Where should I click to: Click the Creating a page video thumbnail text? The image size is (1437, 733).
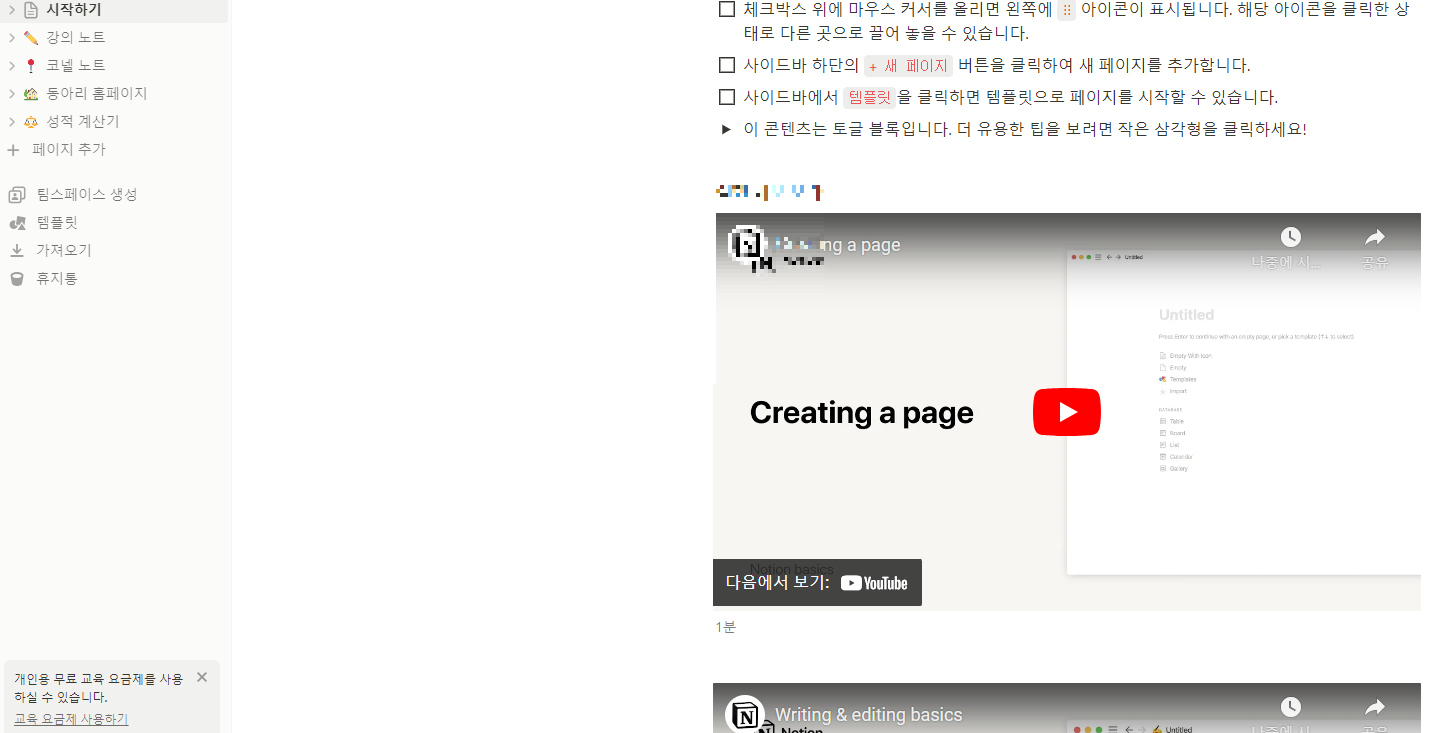click(862, 413)
